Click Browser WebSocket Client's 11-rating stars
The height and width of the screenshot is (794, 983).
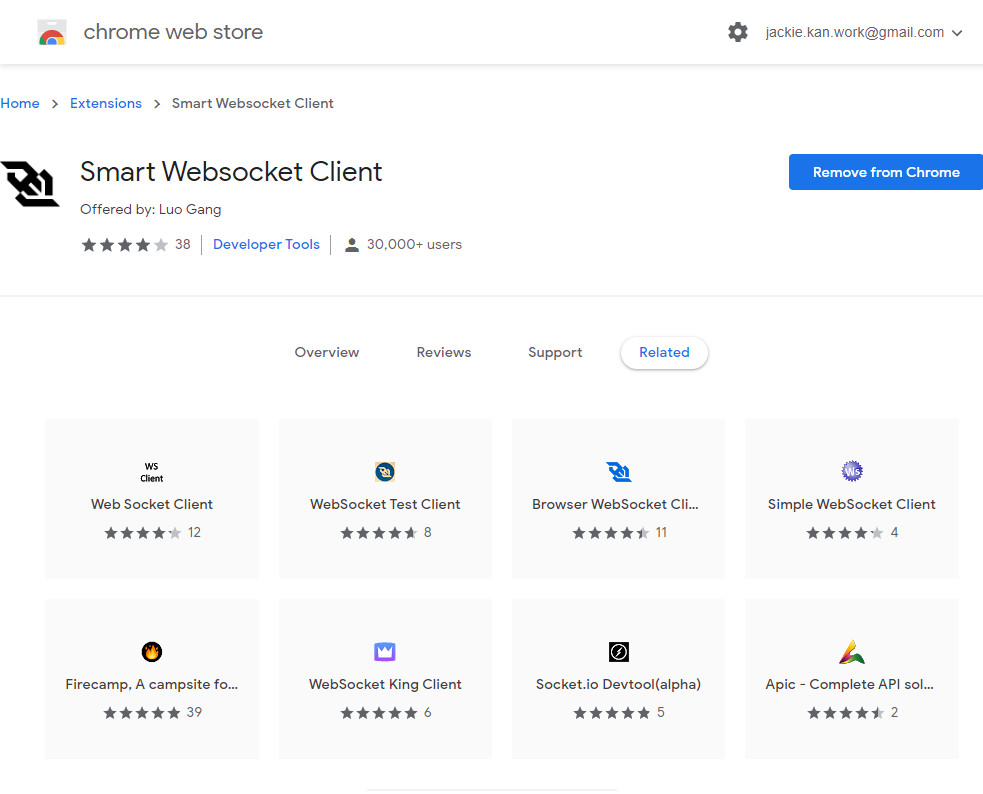611,533
